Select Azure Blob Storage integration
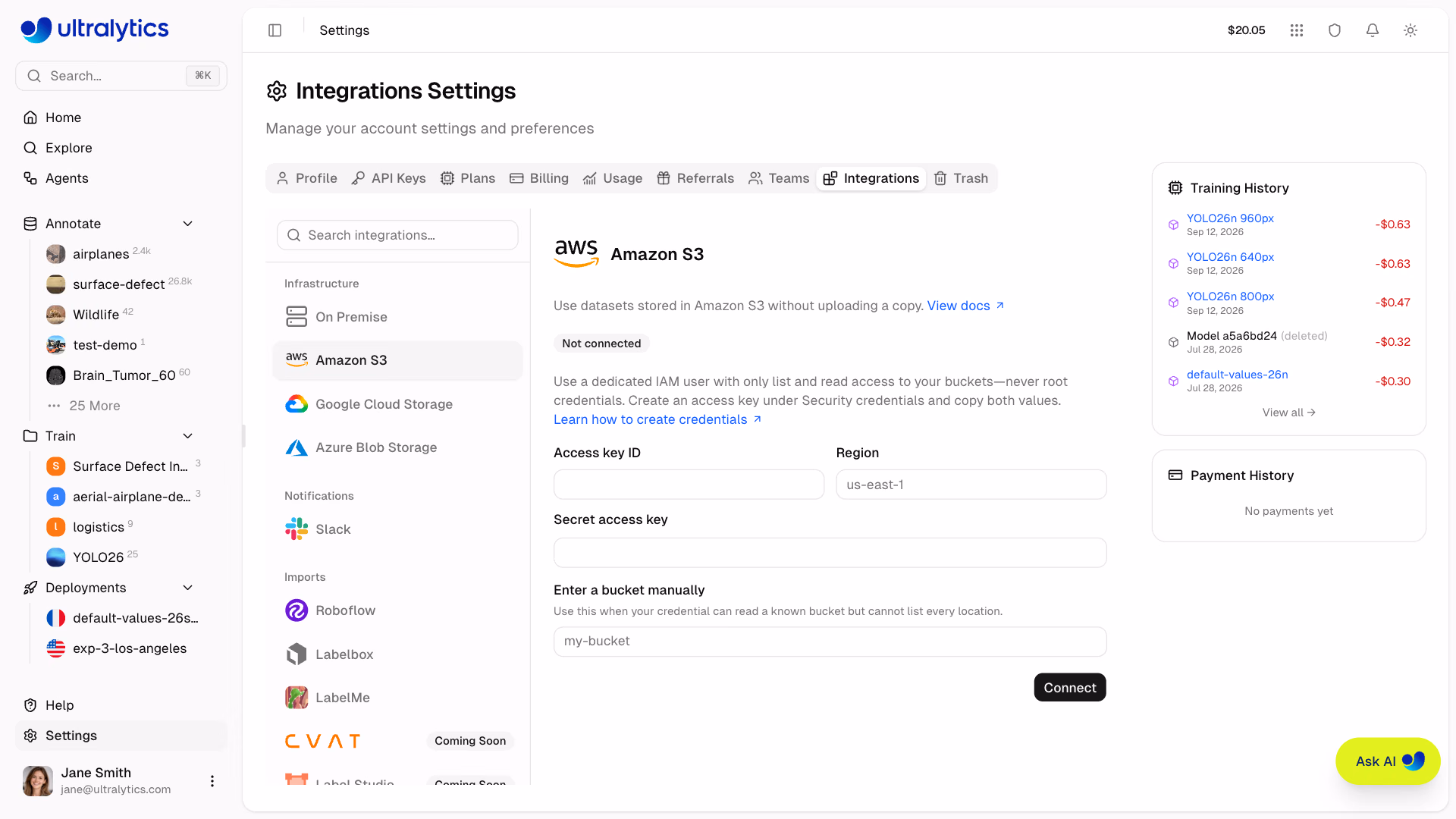1456x819 pixels. pos(397,447)
